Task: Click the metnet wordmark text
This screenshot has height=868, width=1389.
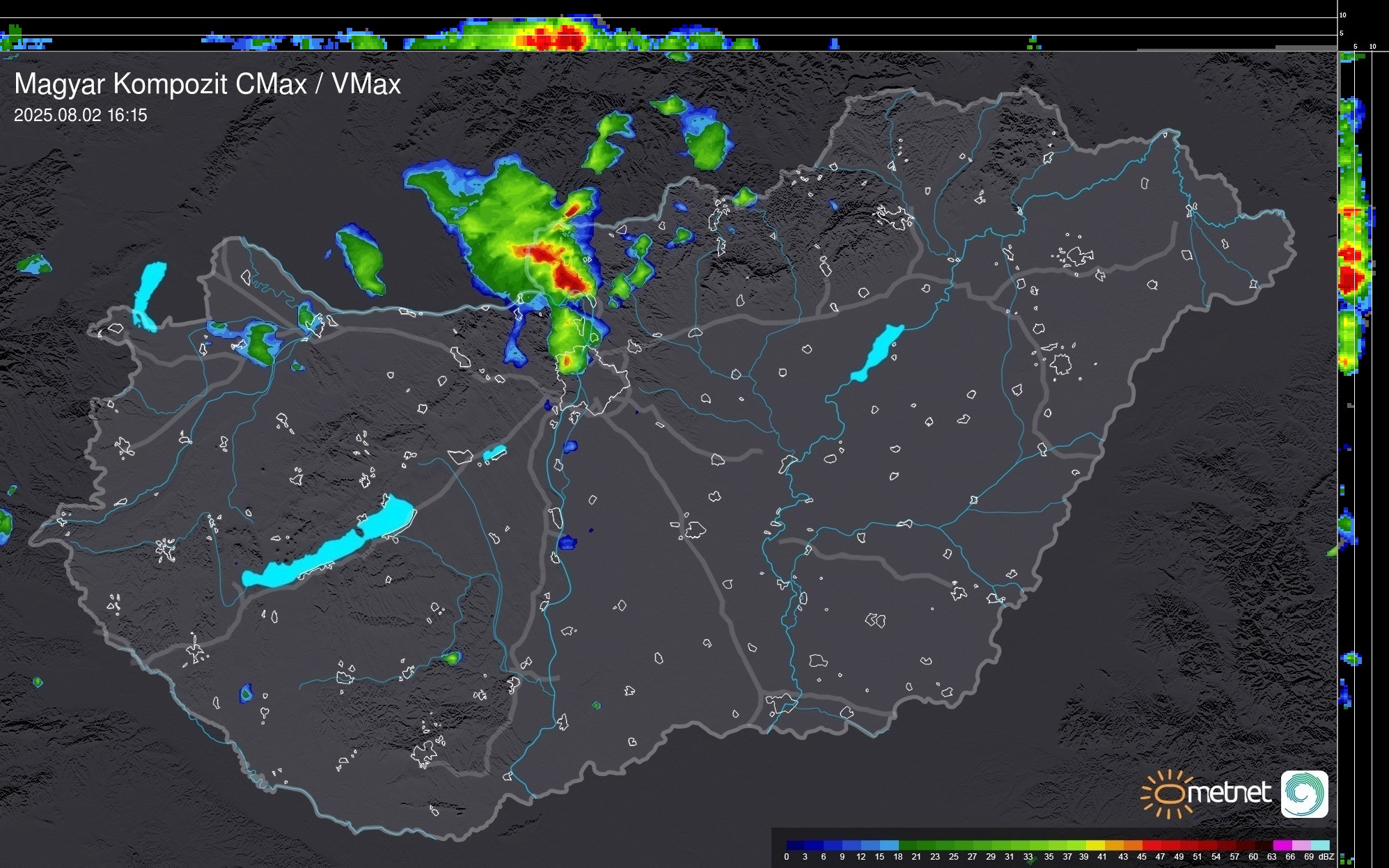Action: click(x=1229, y=793)
